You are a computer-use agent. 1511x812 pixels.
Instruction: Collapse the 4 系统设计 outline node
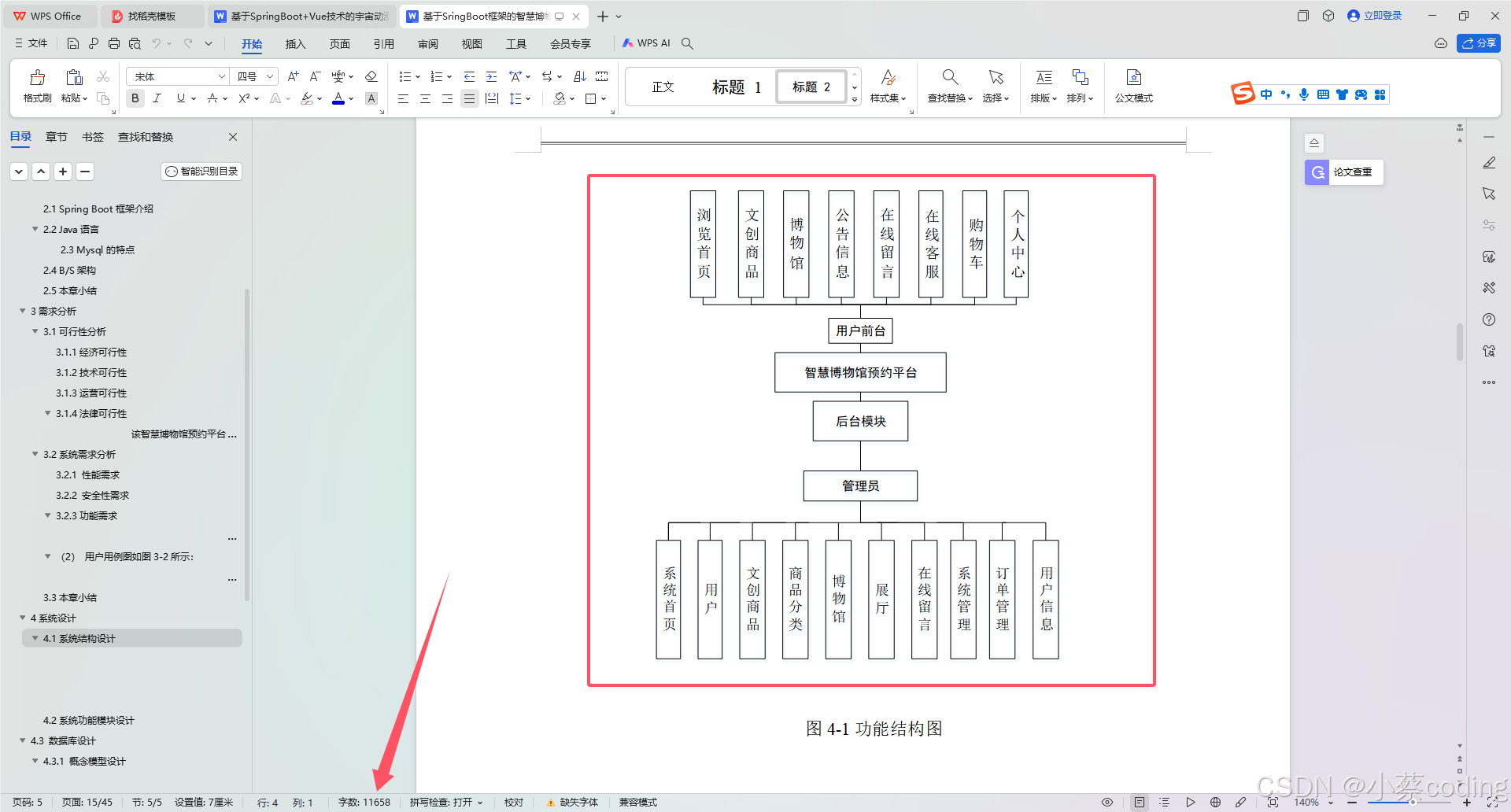coord(22,618)
